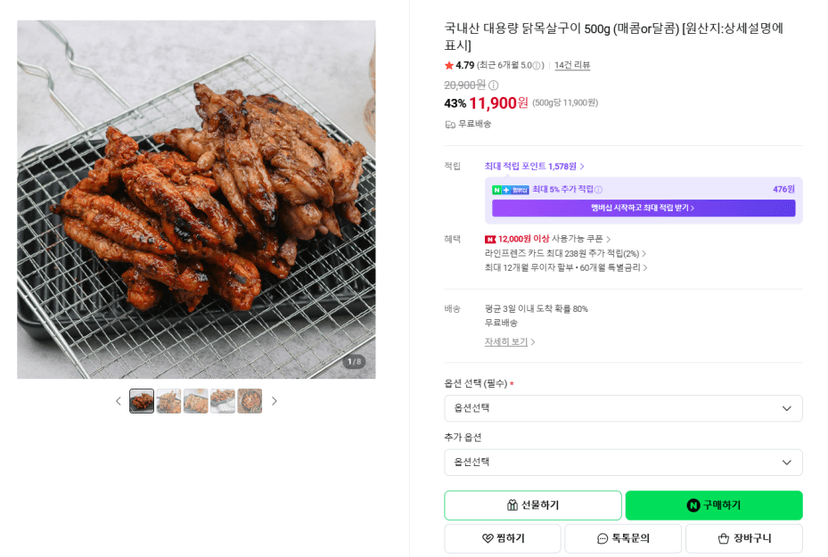Click 멤버십 시작하고 최대 적립 받기 banner
The width and height of the screenshot is (828, 557).
[x=643, y=208]
